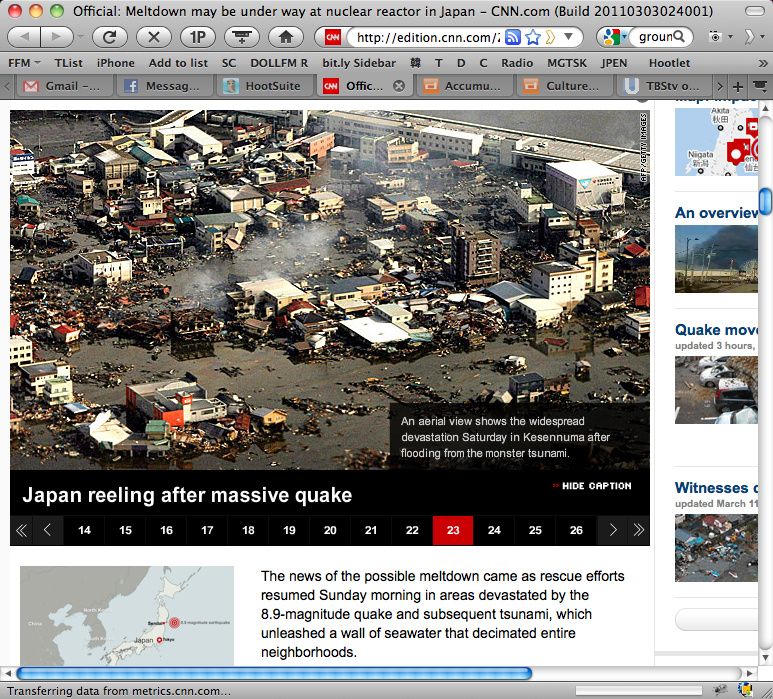Click the horizontal page scrollbar
The image size is (773, 699).
point(274,673)
